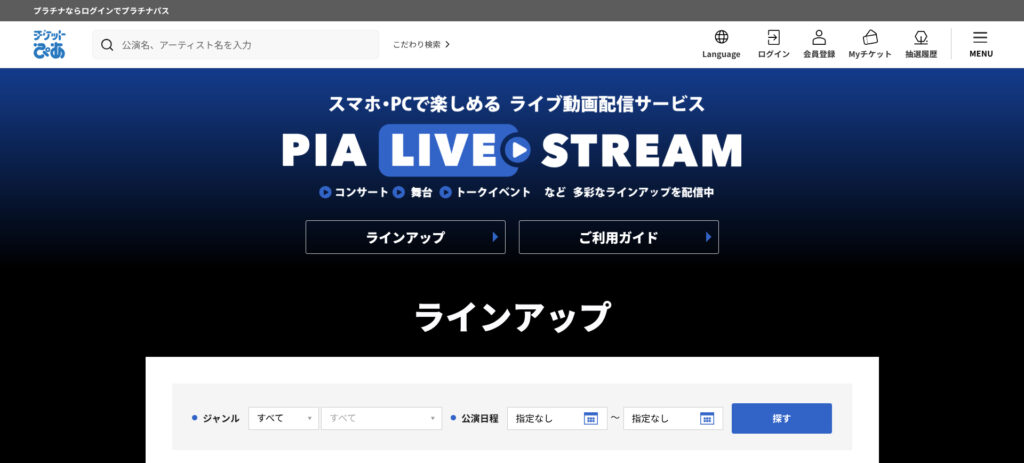Click the end date 指定なし field
1024x463 pixels.
(673, 419)
